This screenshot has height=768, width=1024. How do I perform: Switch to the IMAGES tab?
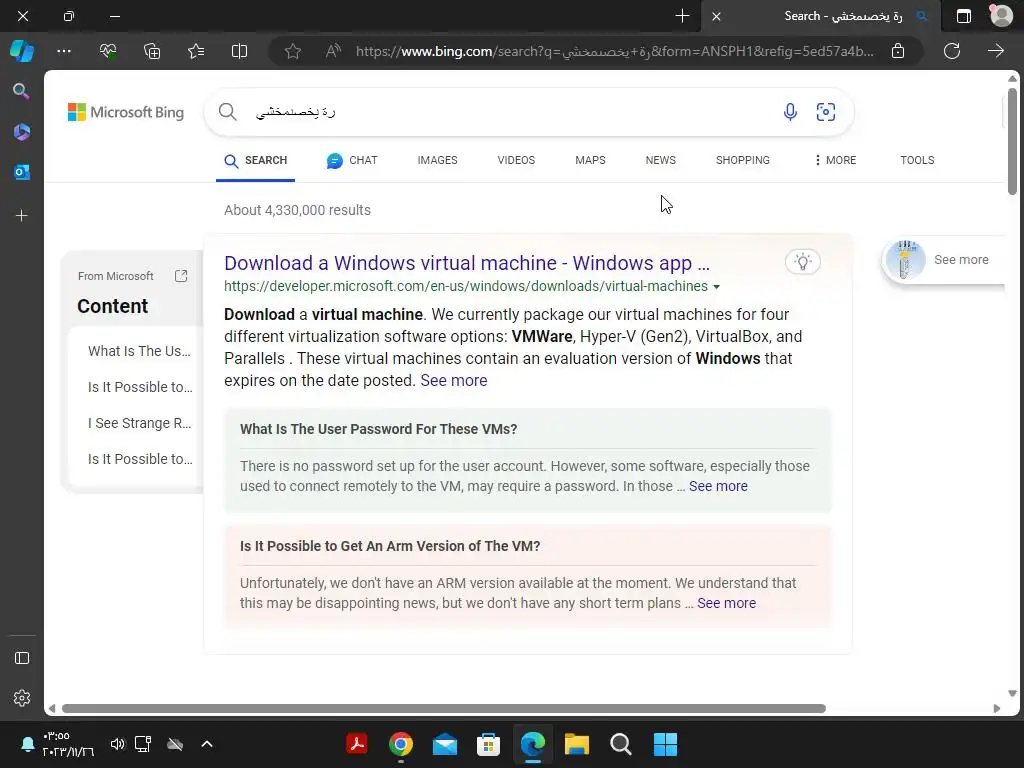438,160
